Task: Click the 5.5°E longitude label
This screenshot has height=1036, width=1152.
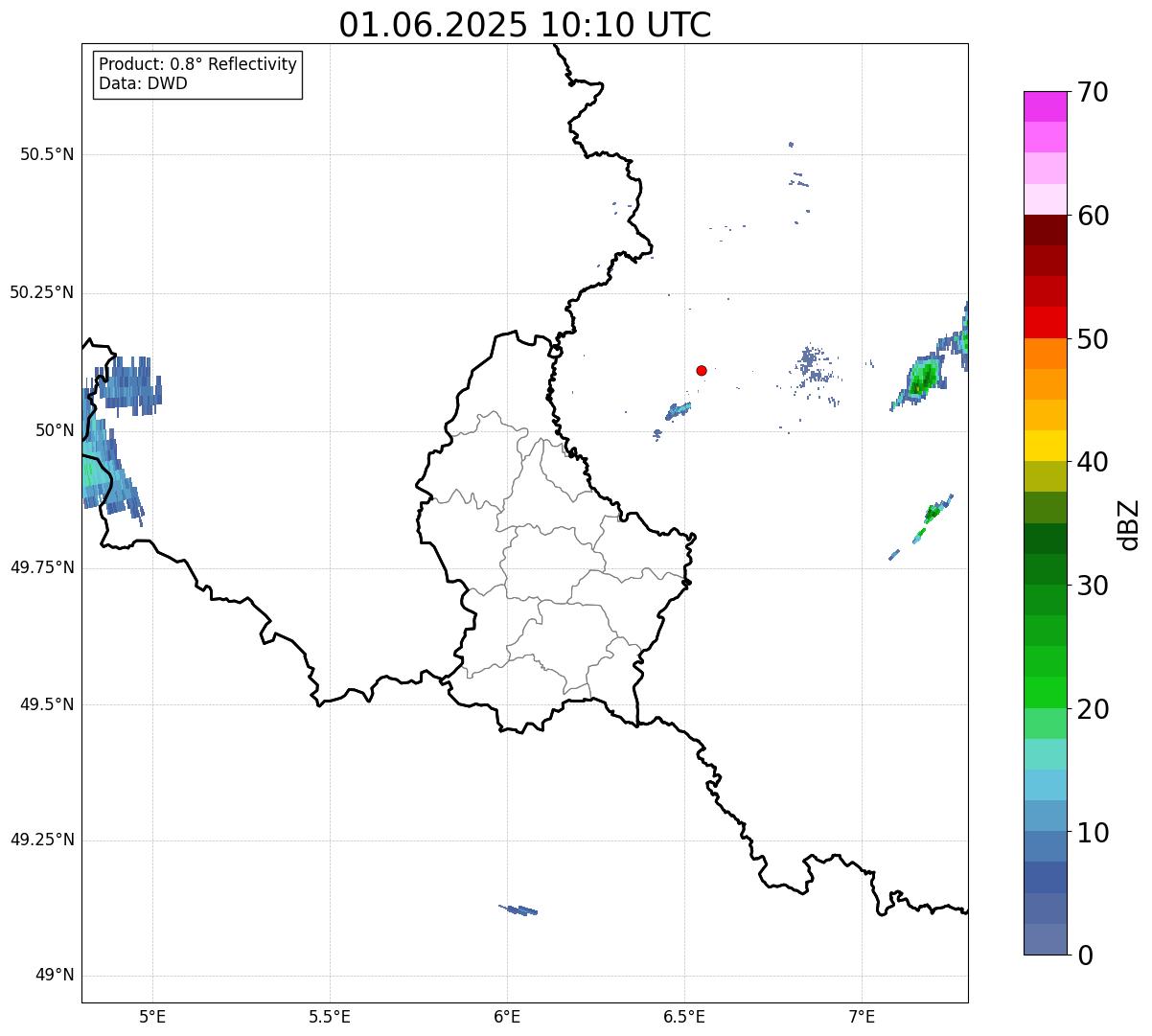Action: 330,1017
